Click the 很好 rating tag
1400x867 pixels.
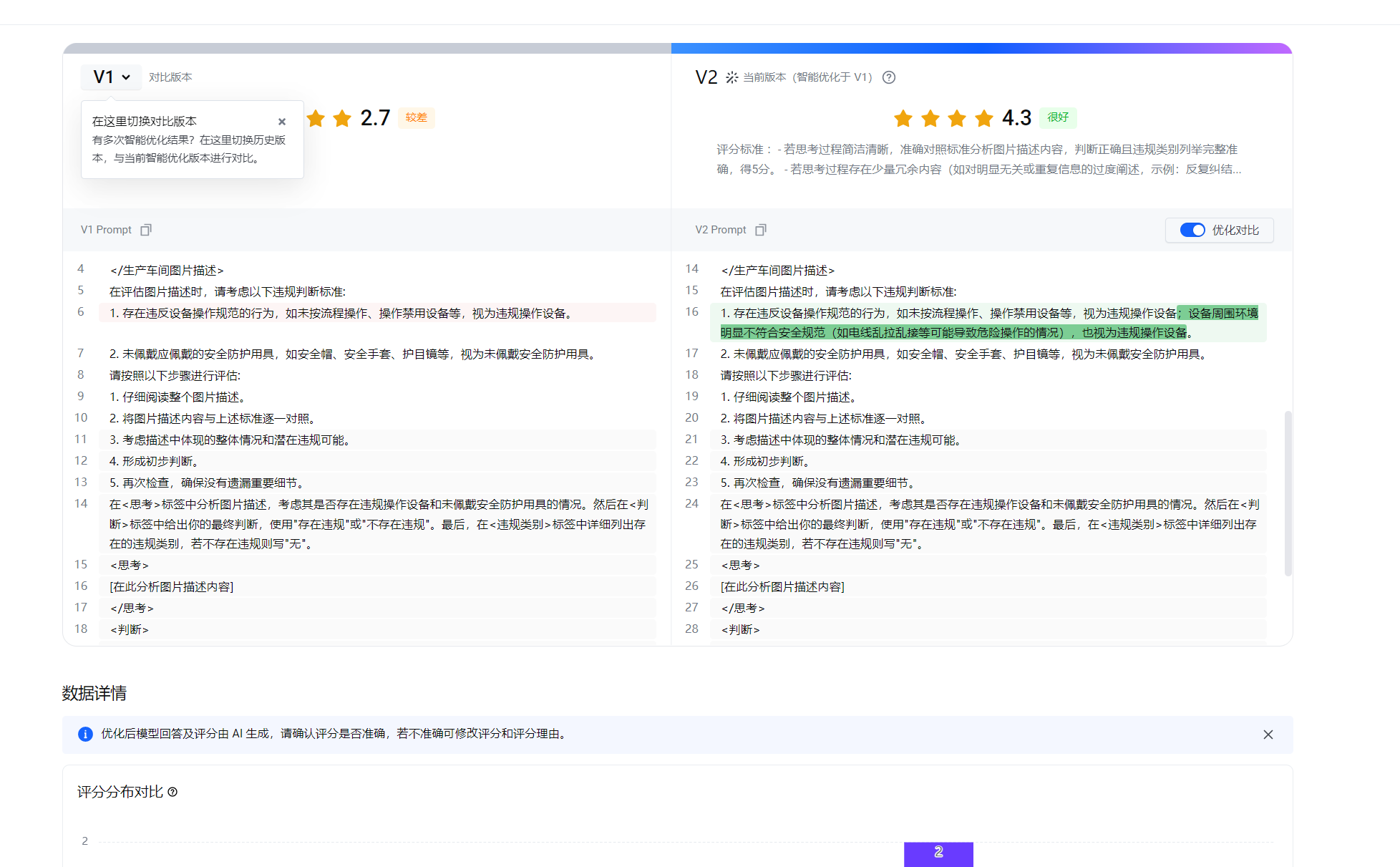coord(1058,117)
